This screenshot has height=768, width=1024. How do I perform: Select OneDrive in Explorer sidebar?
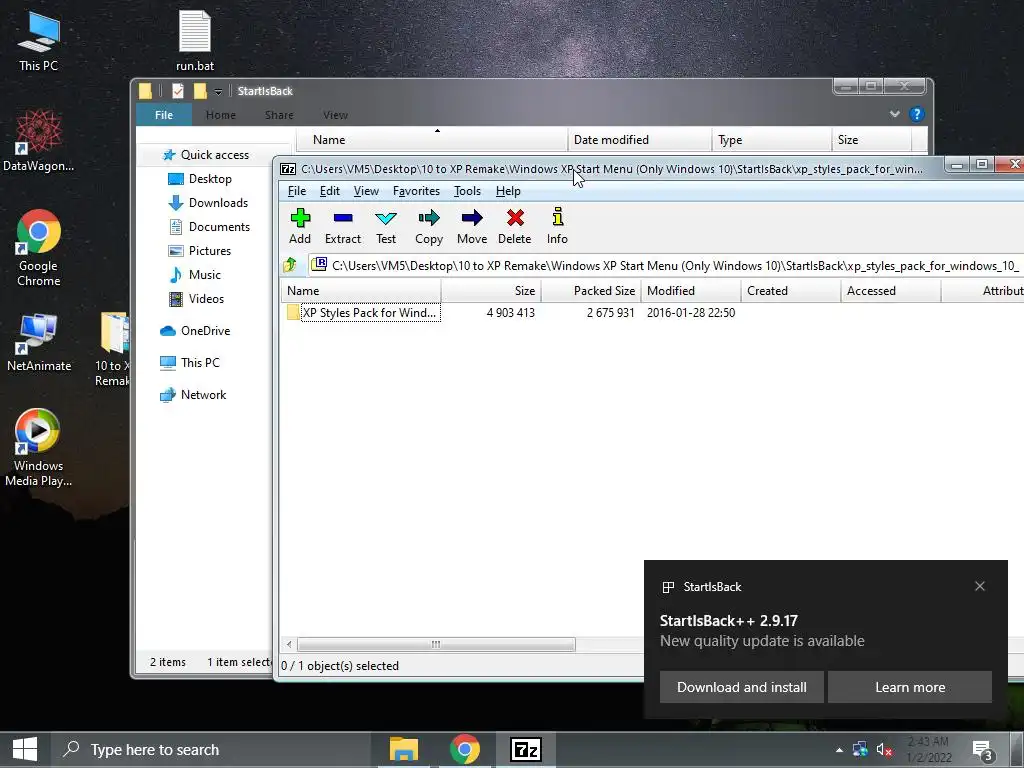coord(195,331)
